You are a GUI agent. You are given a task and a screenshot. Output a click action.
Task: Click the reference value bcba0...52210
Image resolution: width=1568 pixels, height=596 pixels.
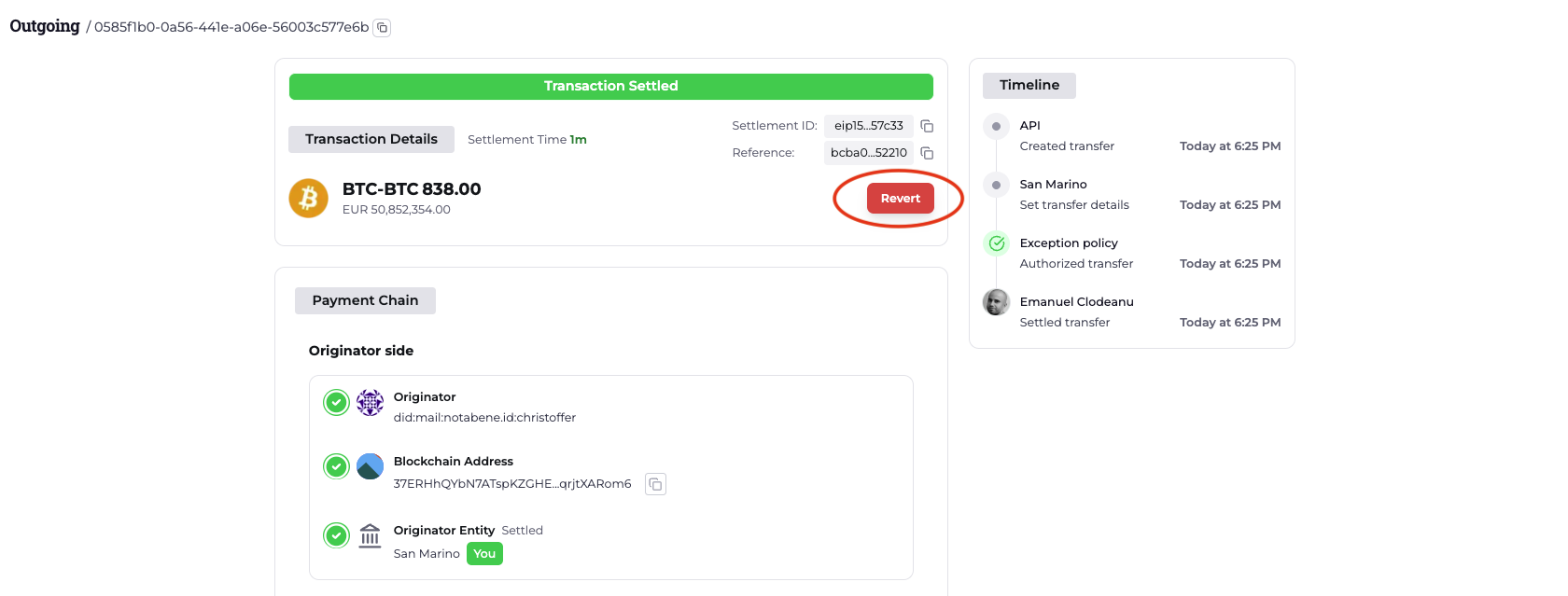[869, 153]
